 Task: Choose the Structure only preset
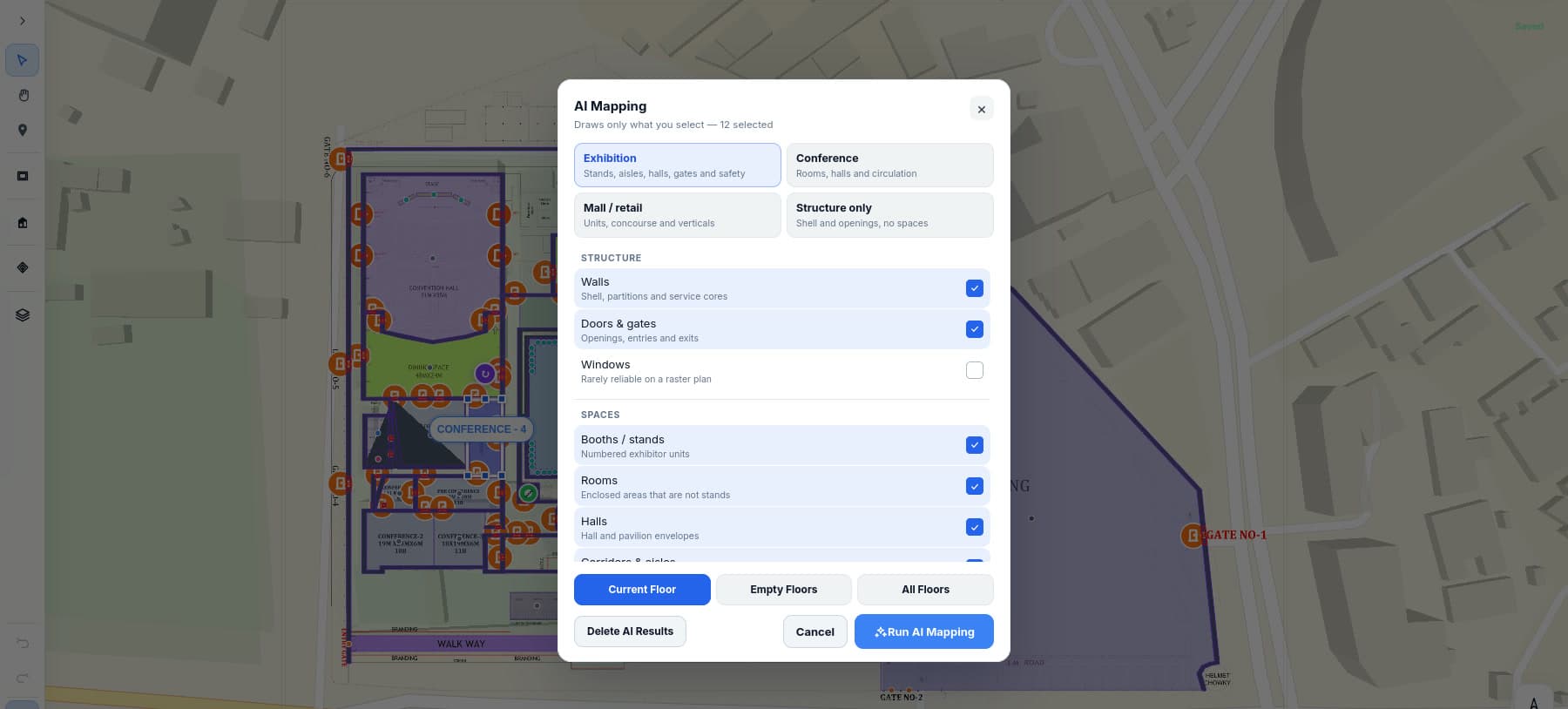[890, 214]
